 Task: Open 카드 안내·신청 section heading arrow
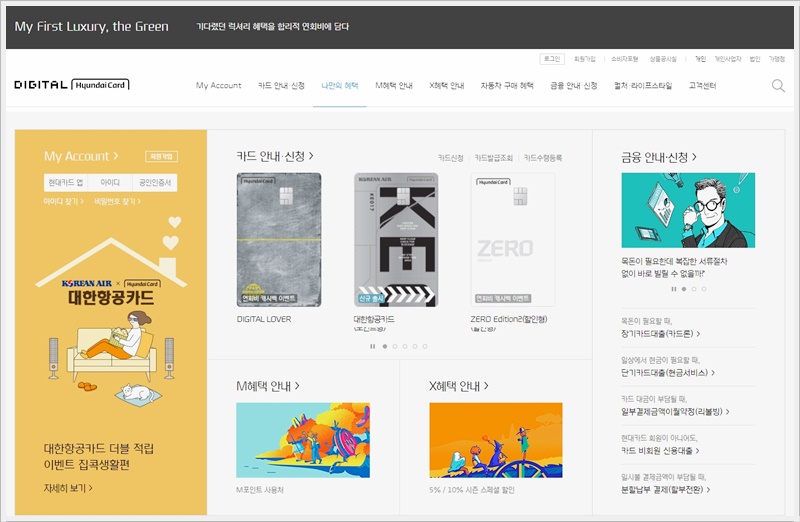coord(311,156)
